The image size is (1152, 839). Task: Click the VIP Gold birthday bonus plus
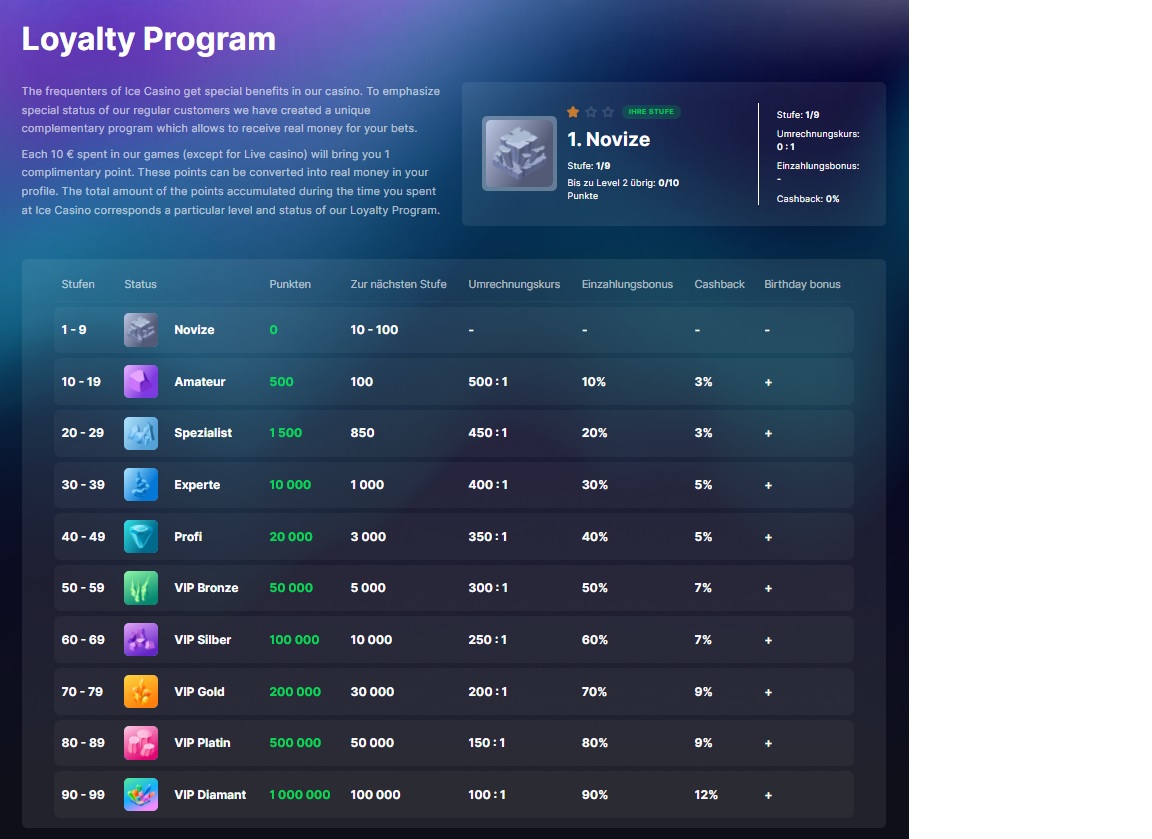768,692
